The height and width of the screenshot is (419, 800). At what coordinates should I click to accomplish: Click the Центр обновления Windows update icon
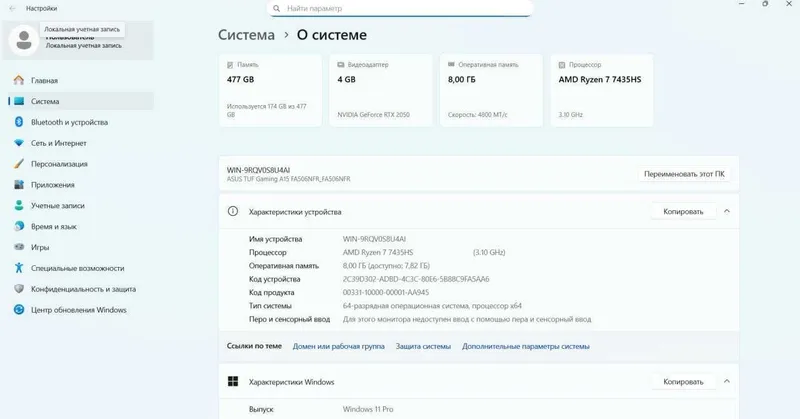(x=19, y=310)
